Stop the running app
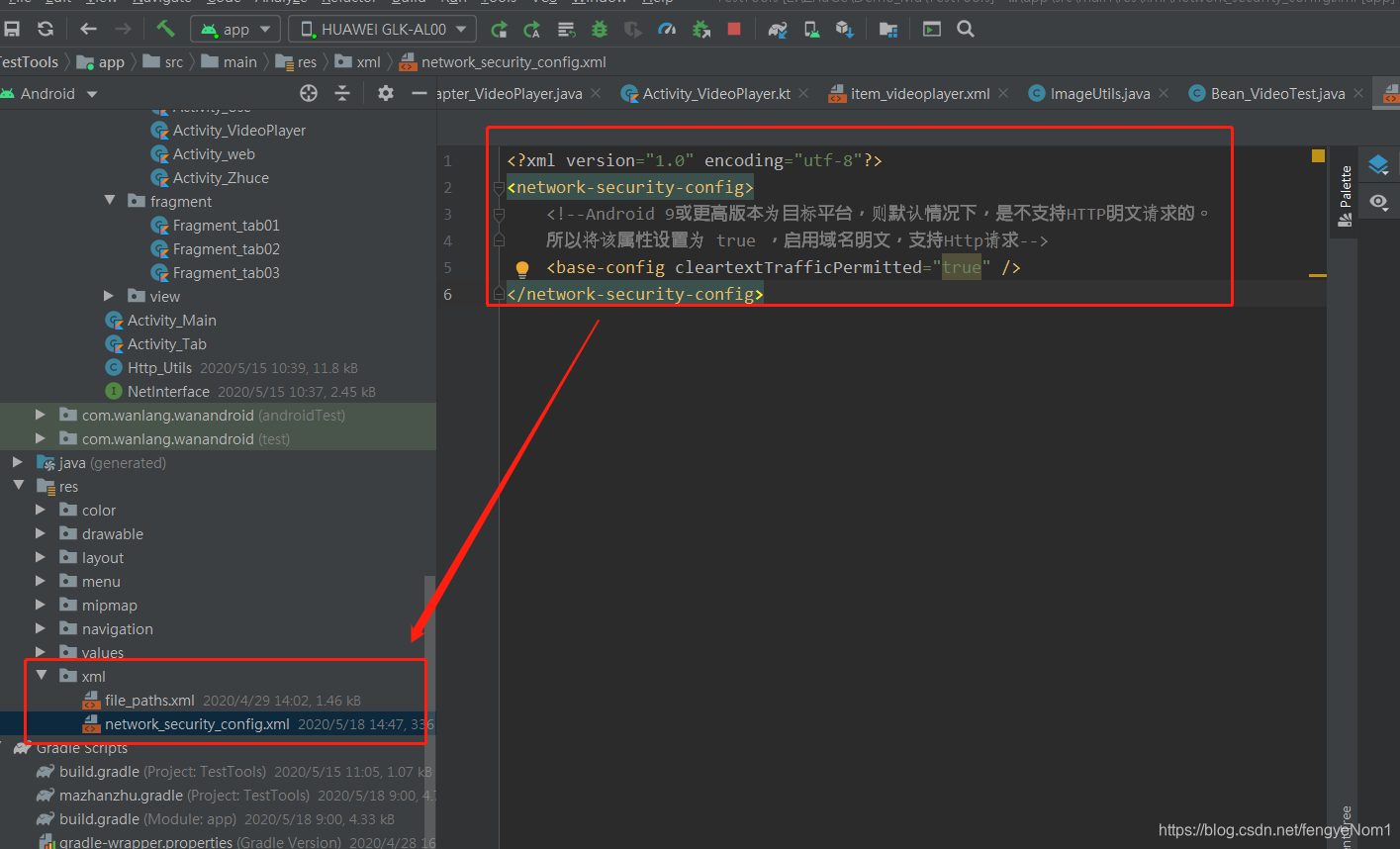The width and height of the screenshot is (1400, 849). point(733,29)
